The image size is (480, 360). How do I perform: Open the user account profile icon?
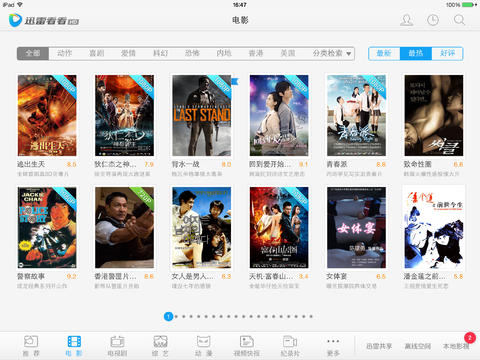(x=406, y=20)
